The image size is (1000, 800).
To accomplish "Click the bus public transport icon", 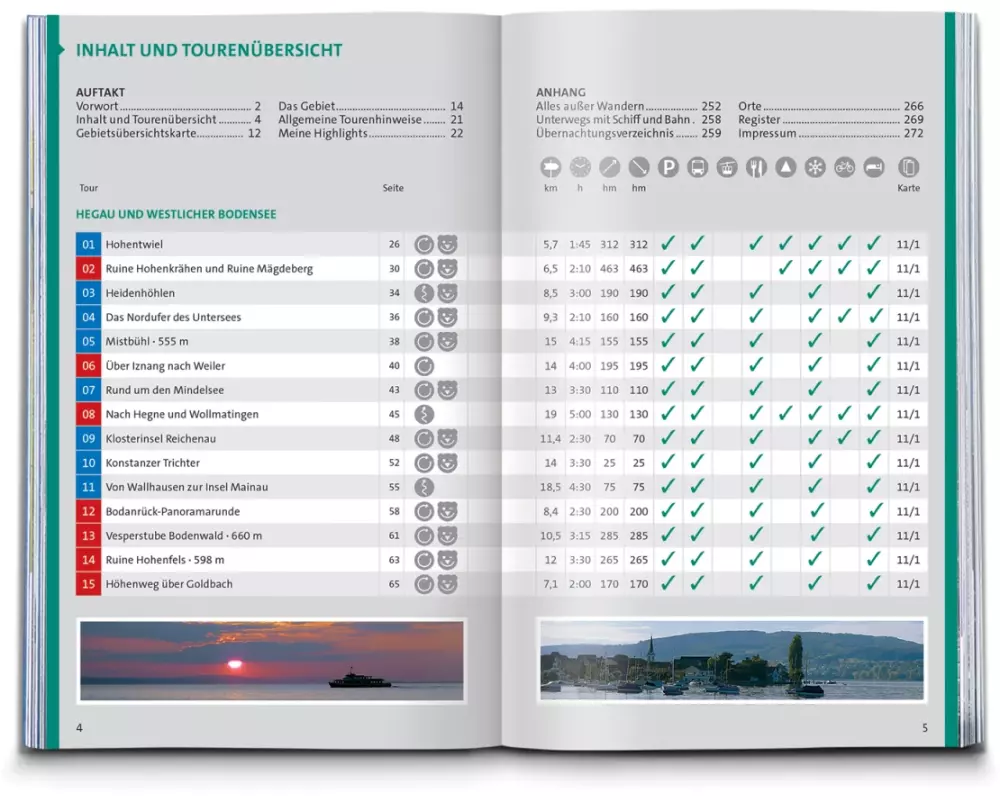I will click(x=698, y=167).
